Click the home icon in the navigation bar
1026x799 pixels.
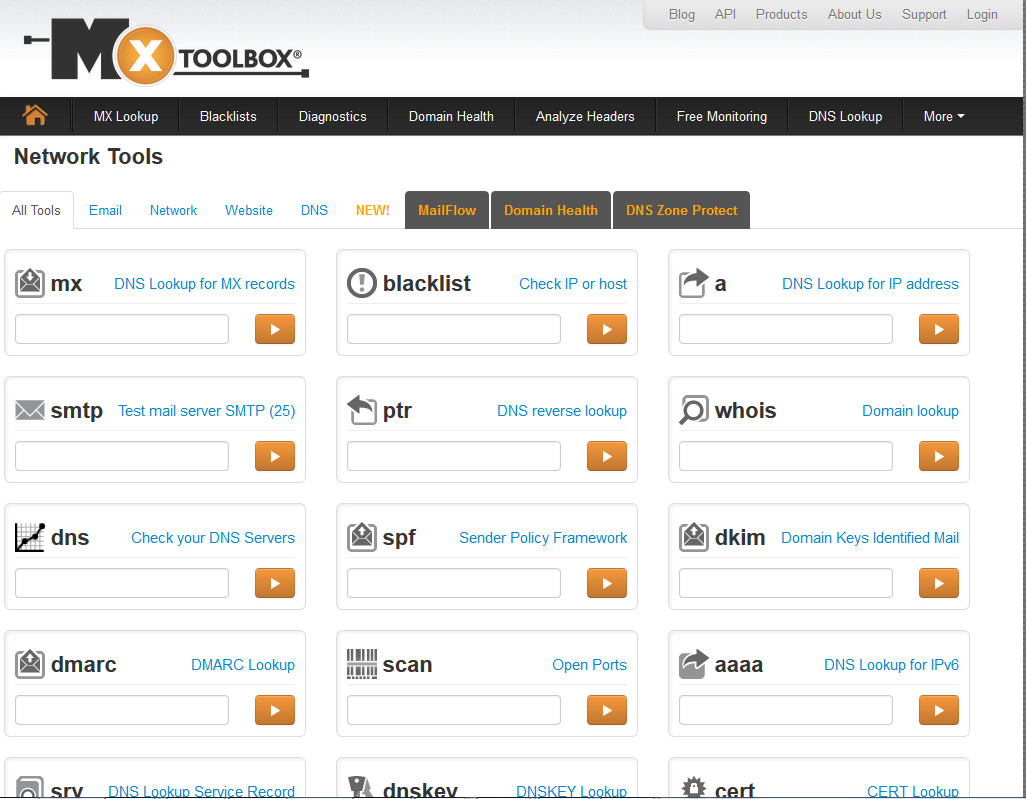coord(36,116)
